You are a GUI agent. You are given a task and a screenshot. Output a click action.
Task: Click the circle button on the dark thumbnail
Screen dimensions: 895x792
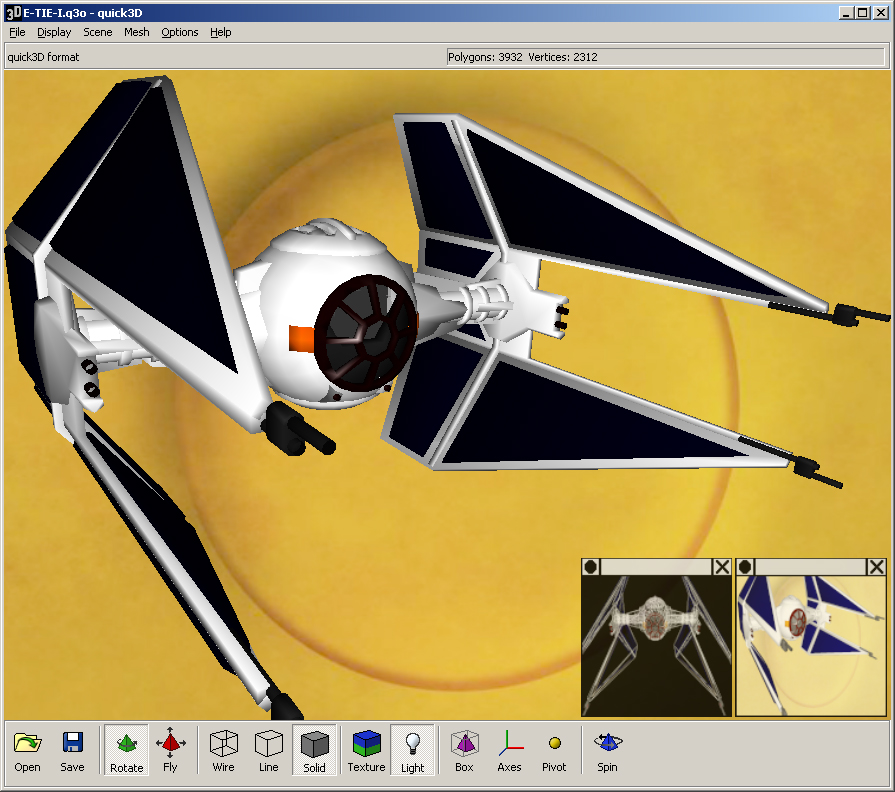(x=591, y=567)
